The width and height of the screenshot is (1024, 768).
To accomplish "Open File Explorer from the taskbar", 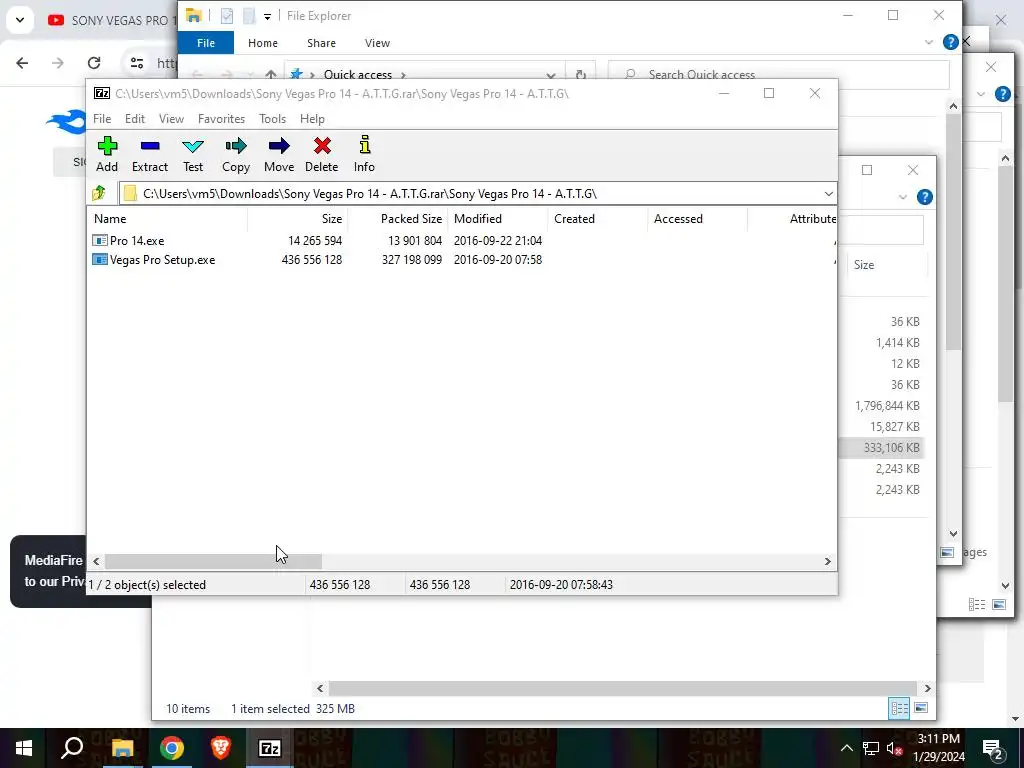I will [122, 748].
